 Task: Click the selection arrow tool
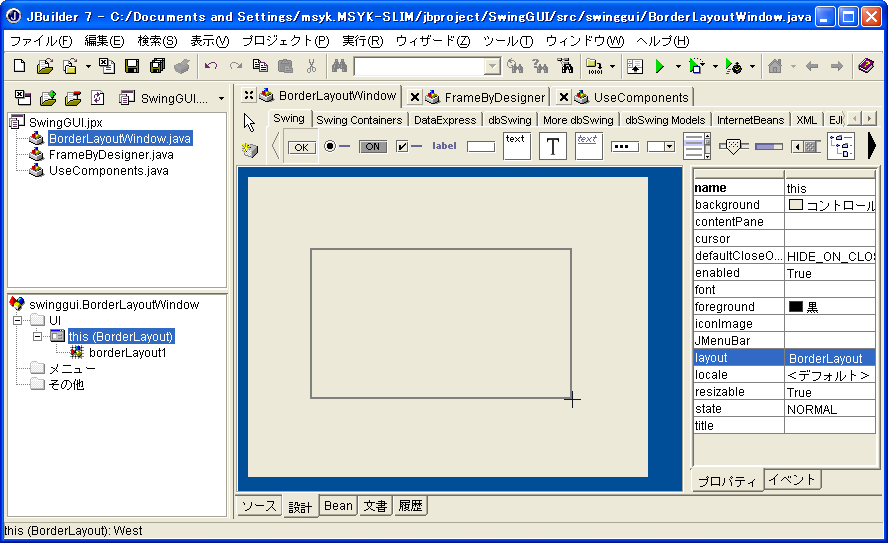pos(250,123)
